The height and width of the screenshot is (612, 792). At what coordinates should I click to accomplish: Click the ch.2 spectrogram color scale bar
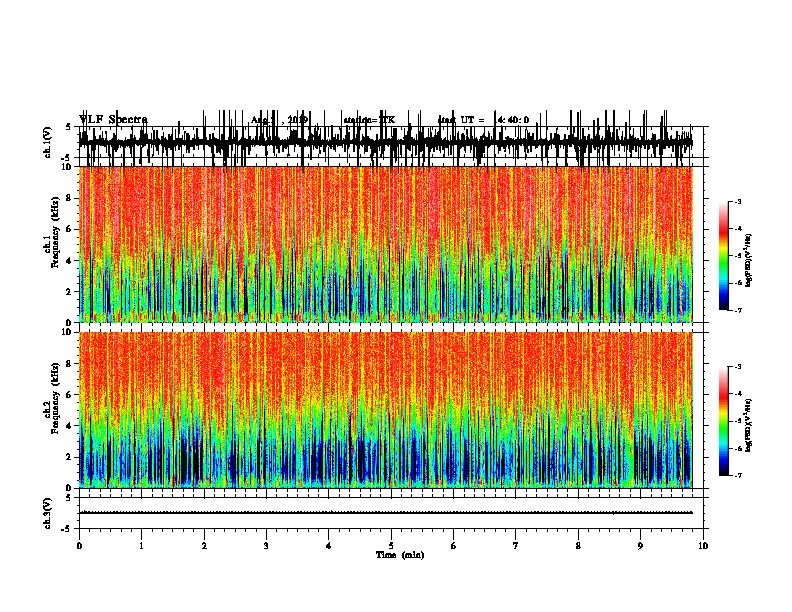[x=724, y=421]
